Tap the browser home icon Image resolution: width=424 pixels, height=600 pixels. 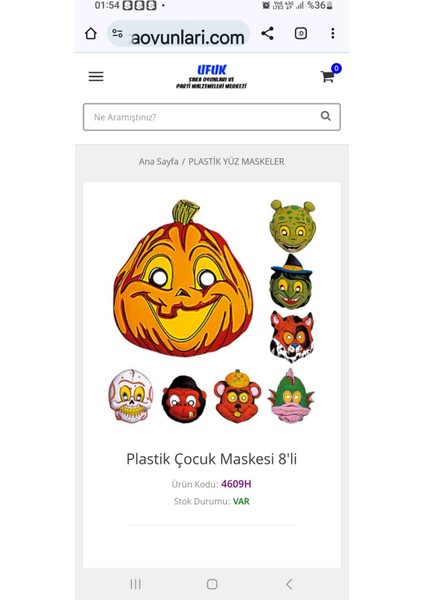click(91, 33)
